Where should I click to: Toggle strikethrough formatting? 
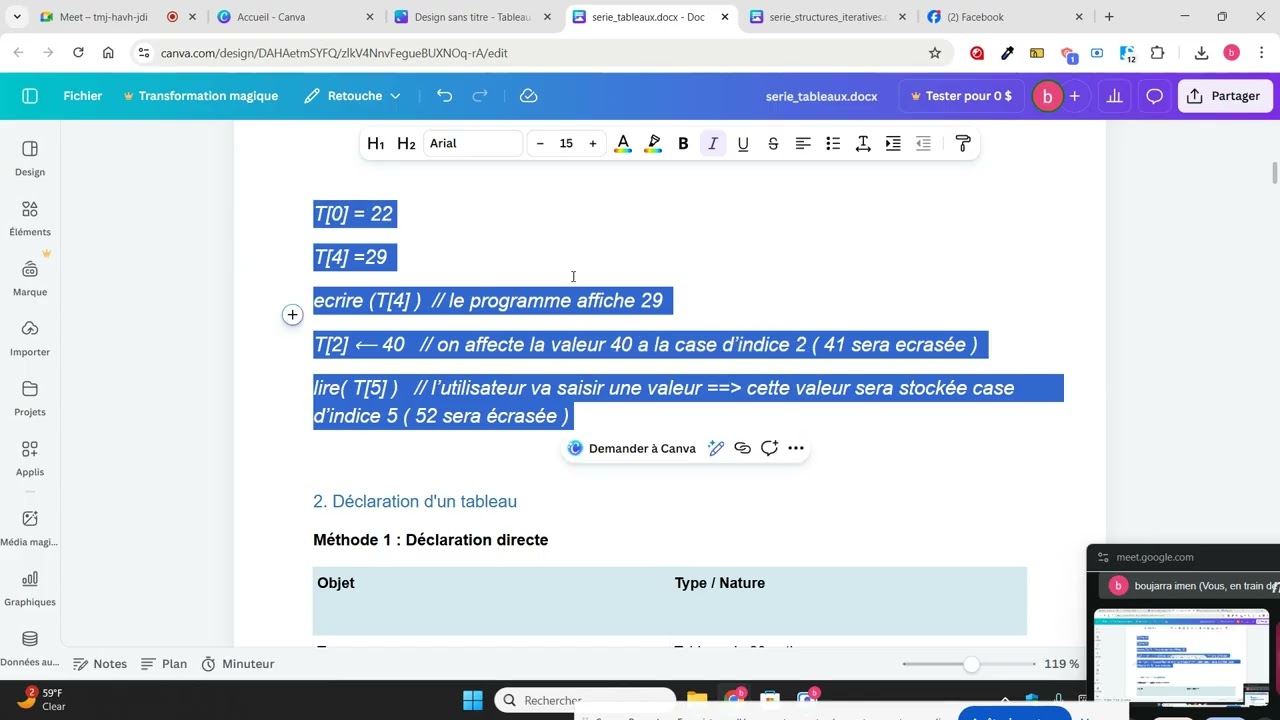[773, 144]
